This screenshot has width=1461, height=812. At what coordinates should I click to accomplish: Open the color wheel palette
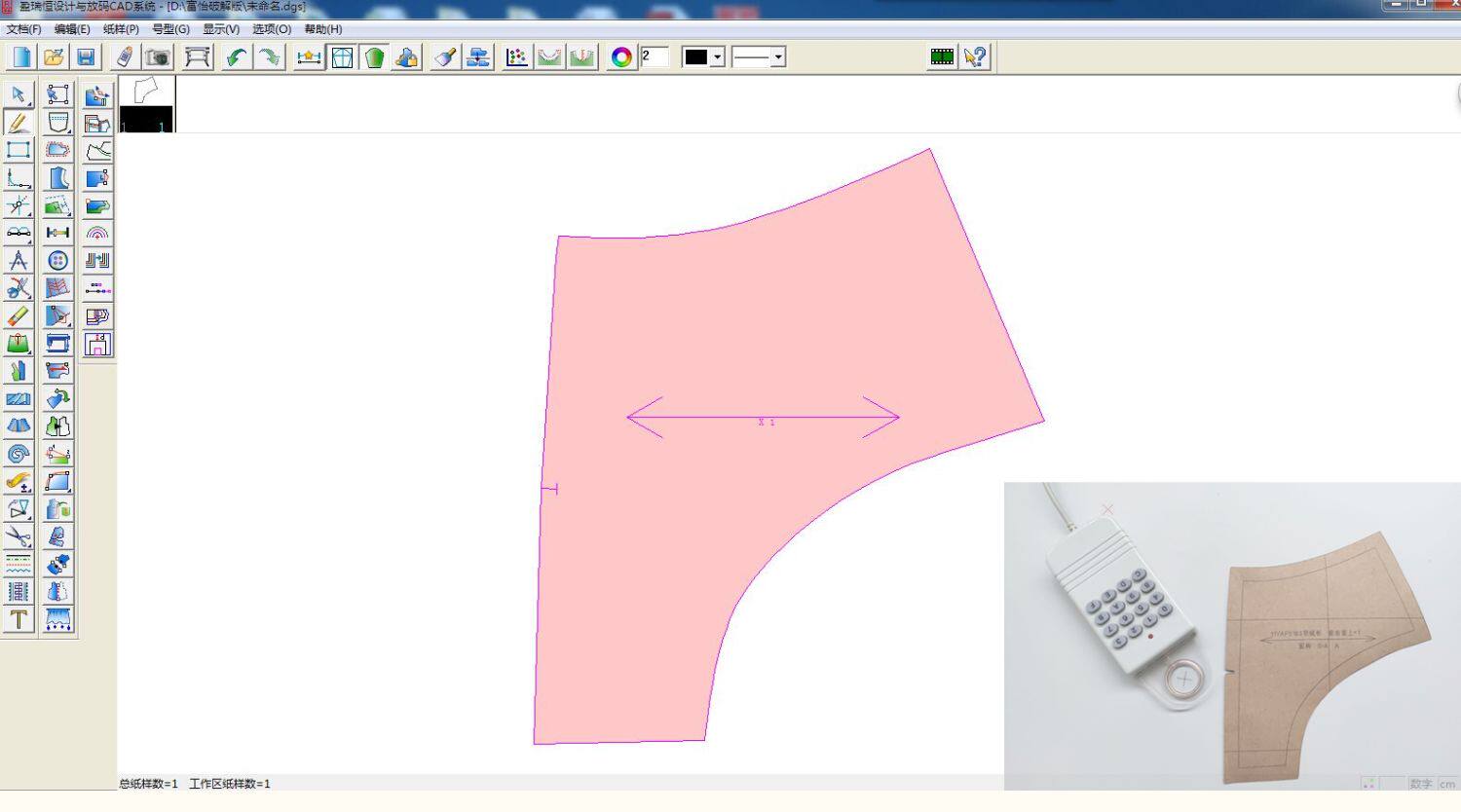pos(621,57)
